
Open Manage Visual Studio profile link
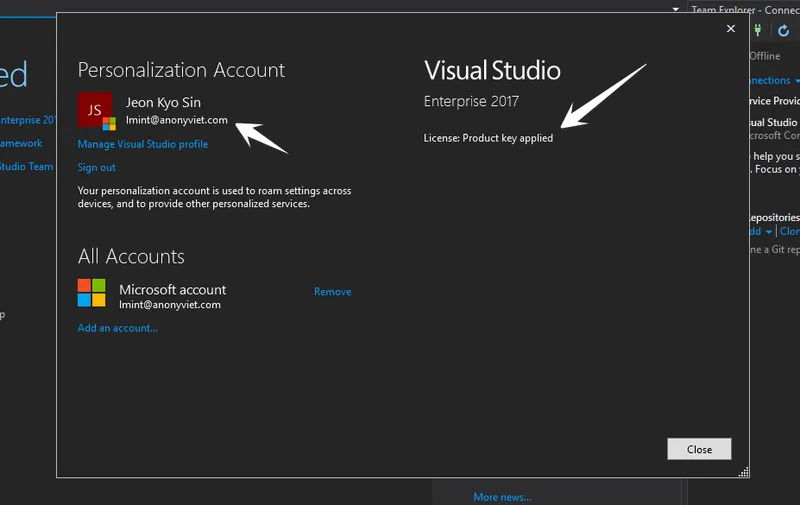pyautogui.click(x=143, y=144)
